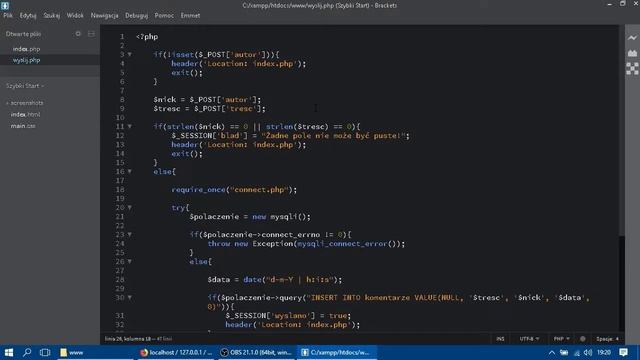Switch to OBS 21.1.0 taskbar window

[256, 352]
